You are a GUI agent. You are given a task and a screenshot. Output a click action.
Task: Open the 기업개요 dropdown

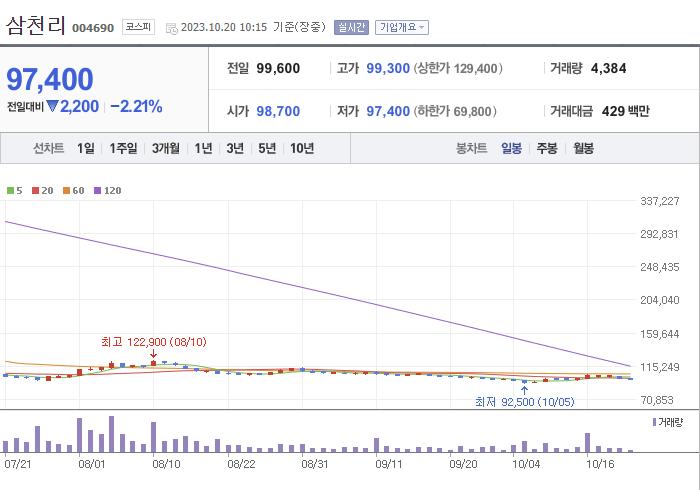pyautogui.click(x=402, y=27)
